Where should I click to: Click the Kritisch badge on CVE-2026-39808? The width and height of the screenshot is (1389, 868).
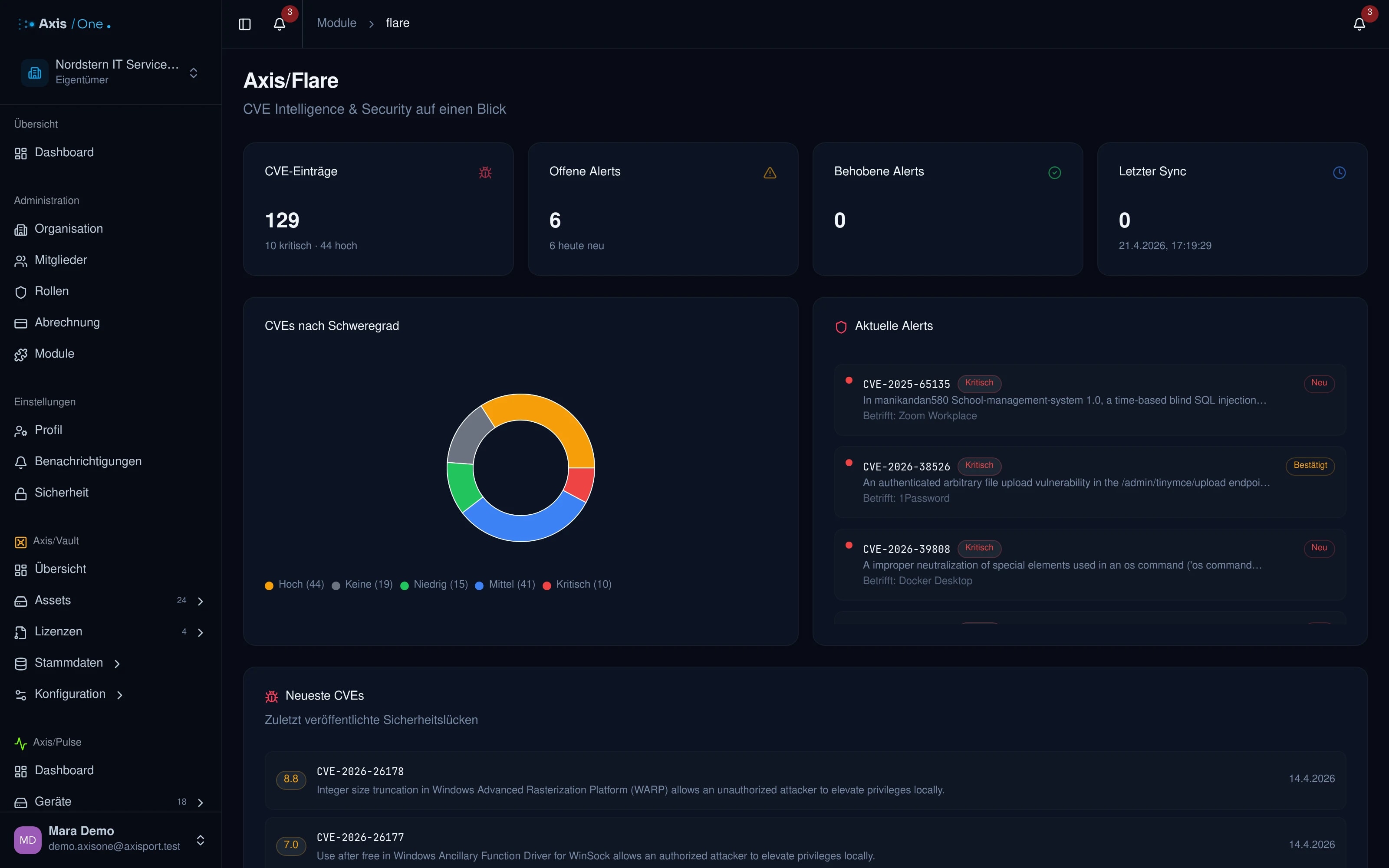point(979,548)
